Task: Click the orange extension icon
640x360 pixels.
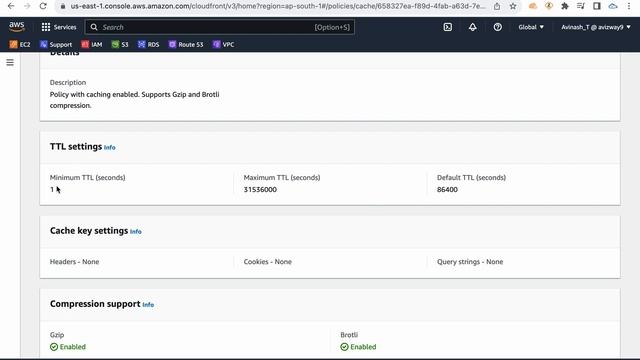Action: click(533, 6)
